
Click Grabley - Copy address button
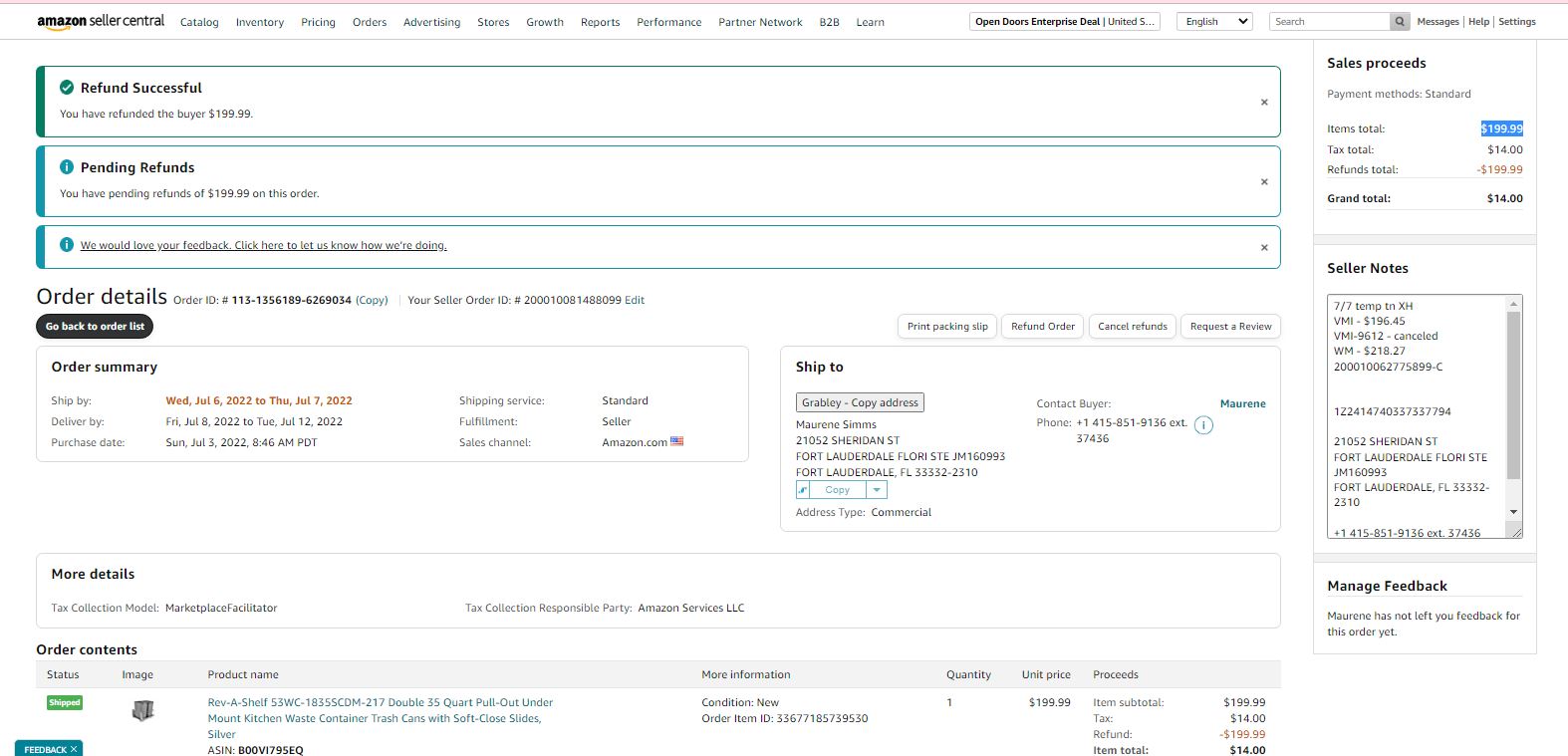click(x=860, y=402)
